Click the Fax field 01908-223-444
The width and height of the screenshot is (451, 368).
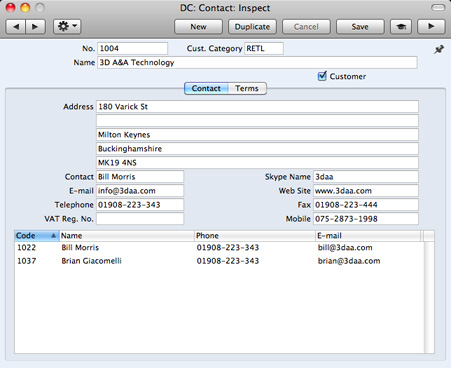[x=366, y=205]
